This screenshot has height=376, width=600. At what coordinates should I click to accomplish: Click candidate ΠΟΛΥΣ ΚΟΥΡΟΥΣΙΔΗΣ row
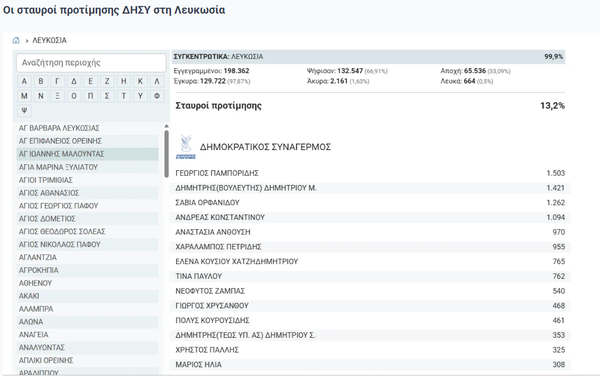(x=370, y=320)
